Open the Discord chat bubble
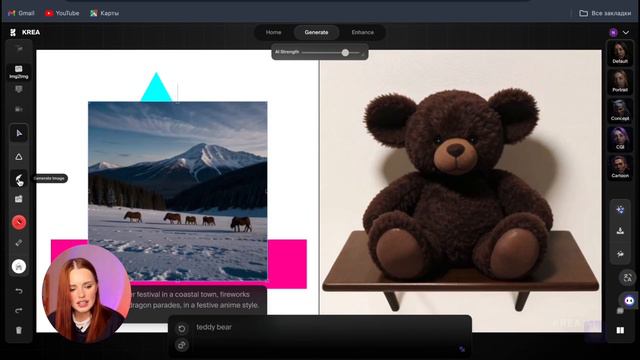The image size is (640, 360). point(629,301)
